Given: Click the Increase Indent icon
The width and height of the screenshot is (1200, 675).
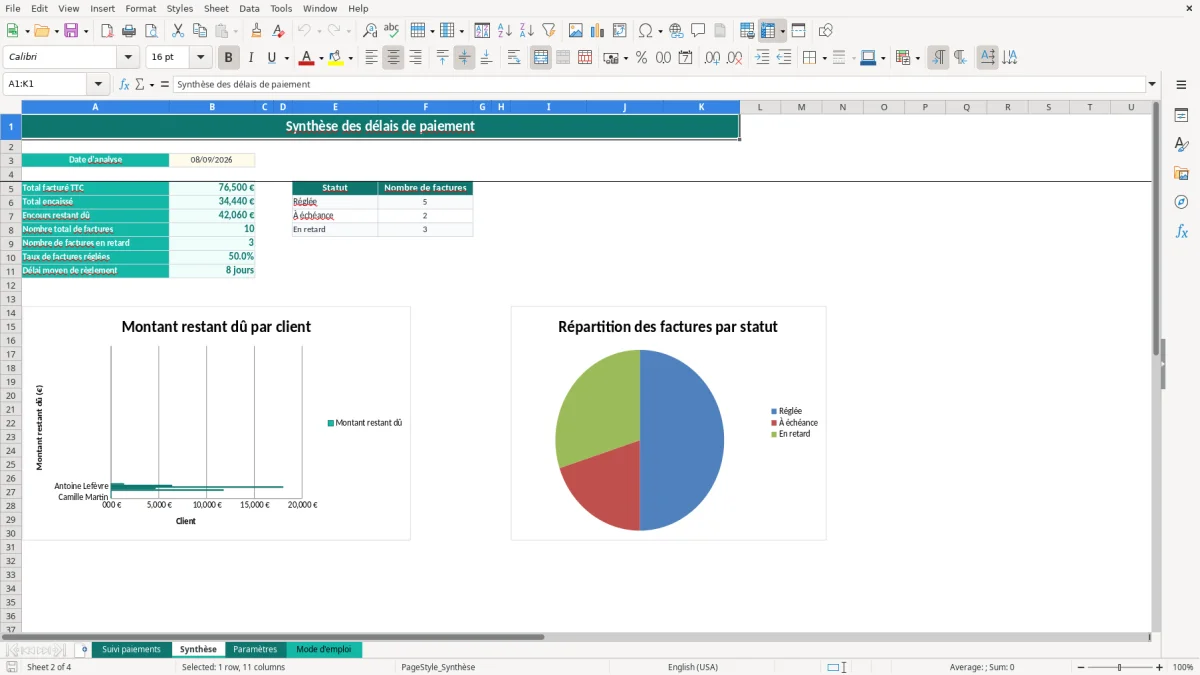Looking at the screenshot, I should [x=762, y=58].
